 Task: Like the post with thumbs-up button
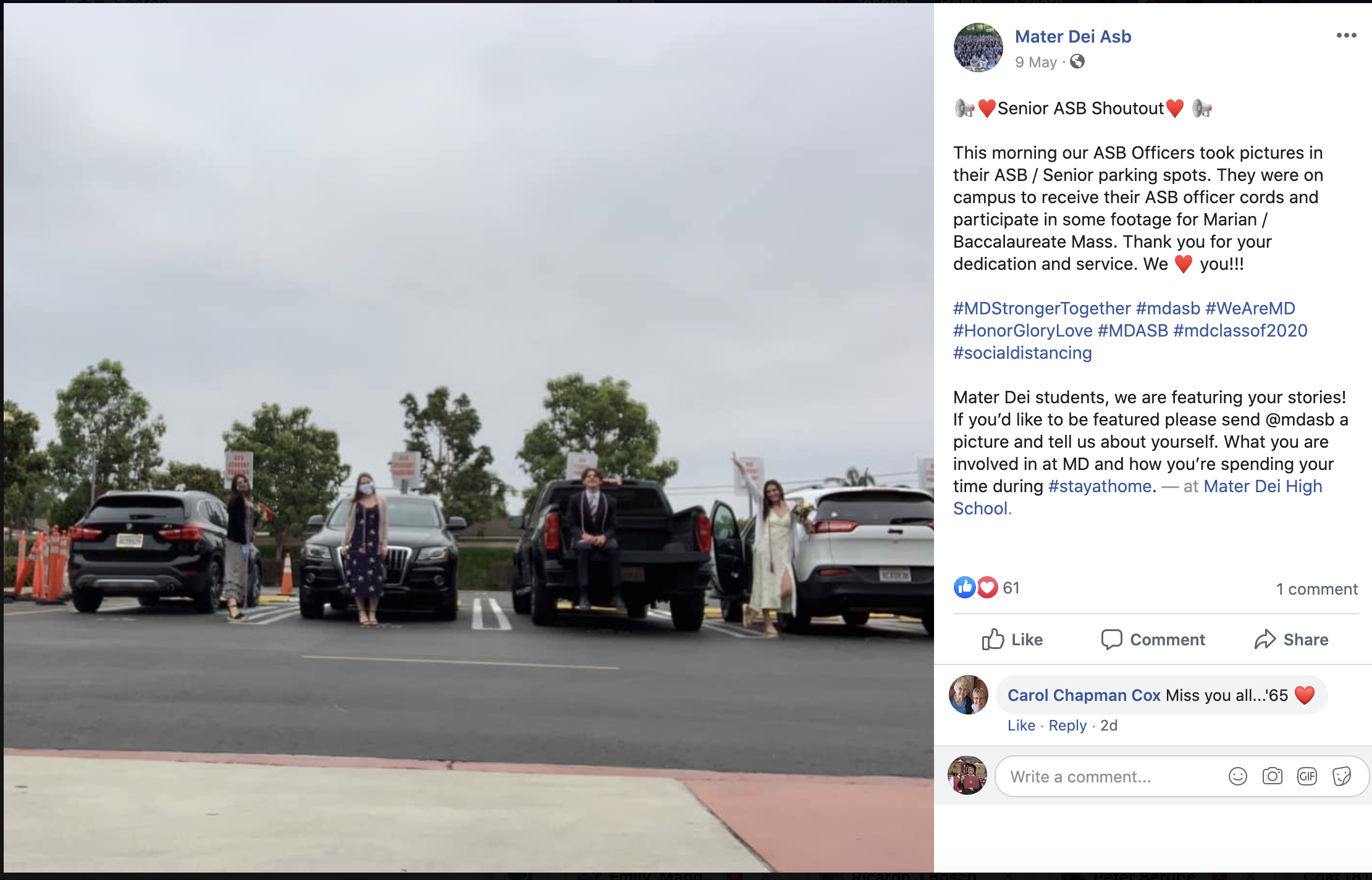click(x=1012, y=639)
